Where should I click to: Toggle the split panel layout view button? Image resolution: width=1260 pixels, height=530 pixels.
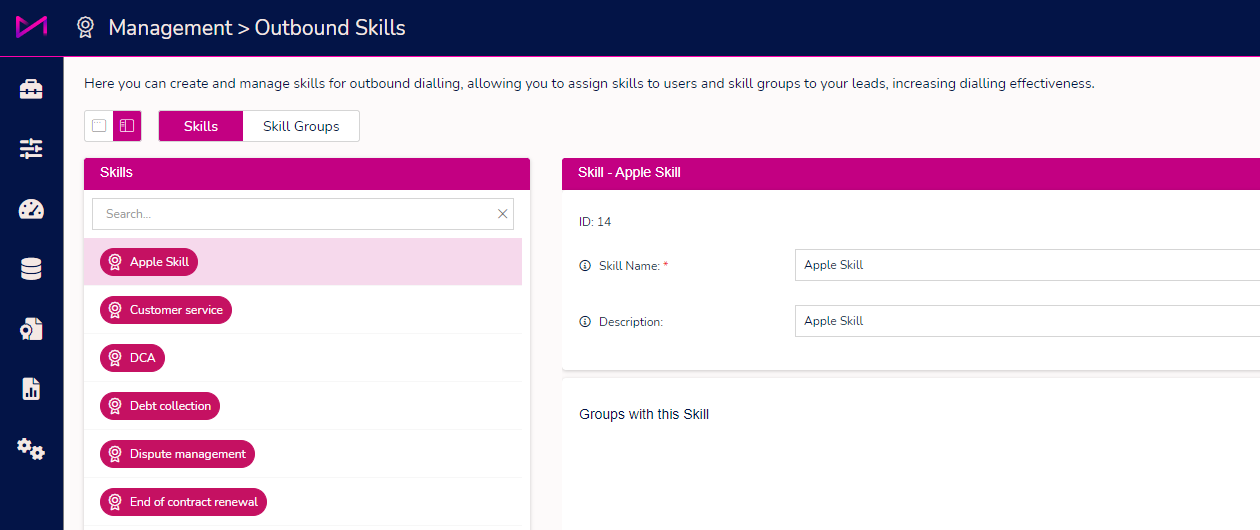click(127, 126)
